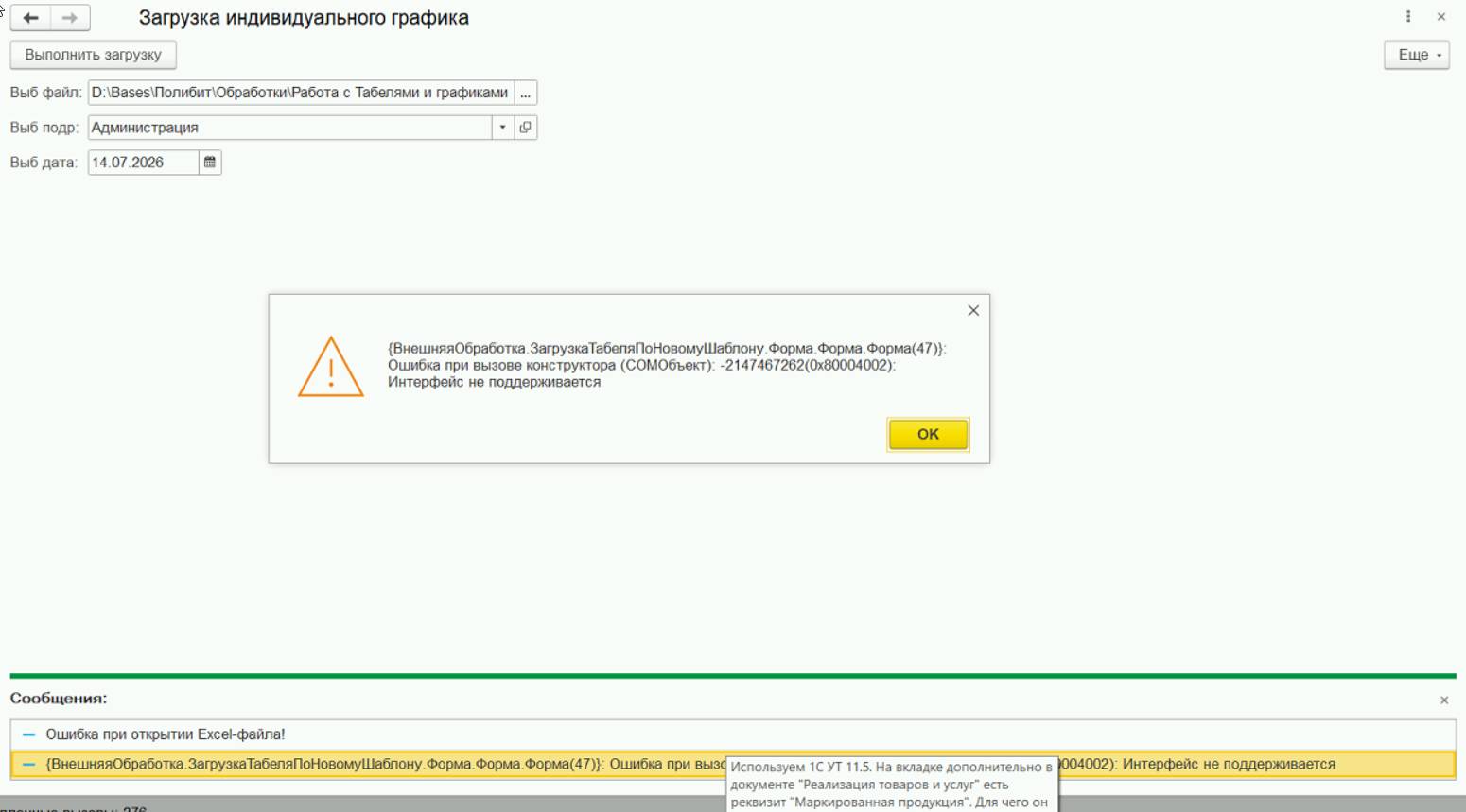Screen dimensions: 1466x812
Task: Click the Выб дата field showing 14.07.2026
Action: (144, 163)
